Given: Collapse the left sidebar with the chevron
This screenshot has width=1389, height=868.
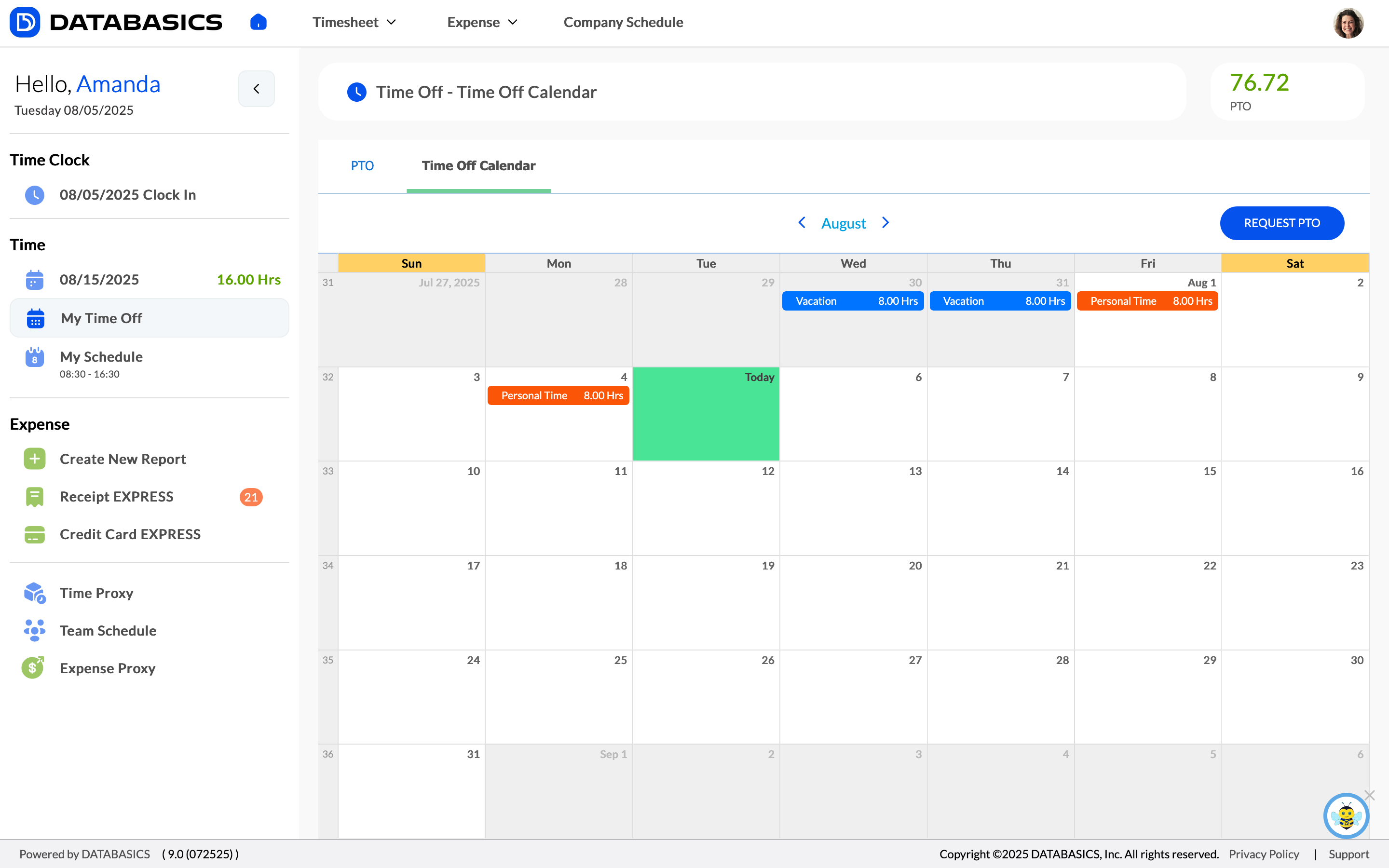Looking at the screenshot, I should 257,89.
